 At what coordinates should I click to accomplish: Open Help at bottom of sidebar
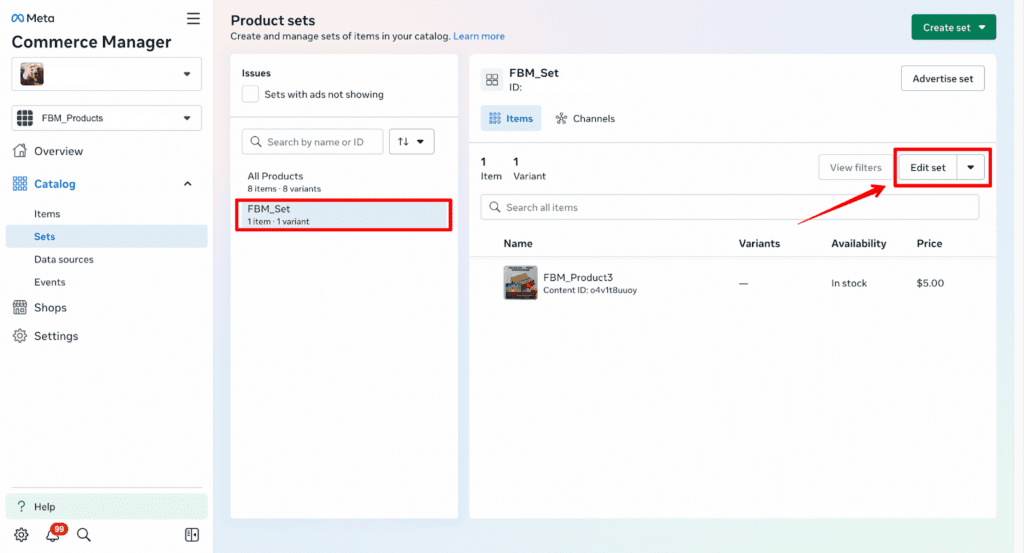[106, 507]
